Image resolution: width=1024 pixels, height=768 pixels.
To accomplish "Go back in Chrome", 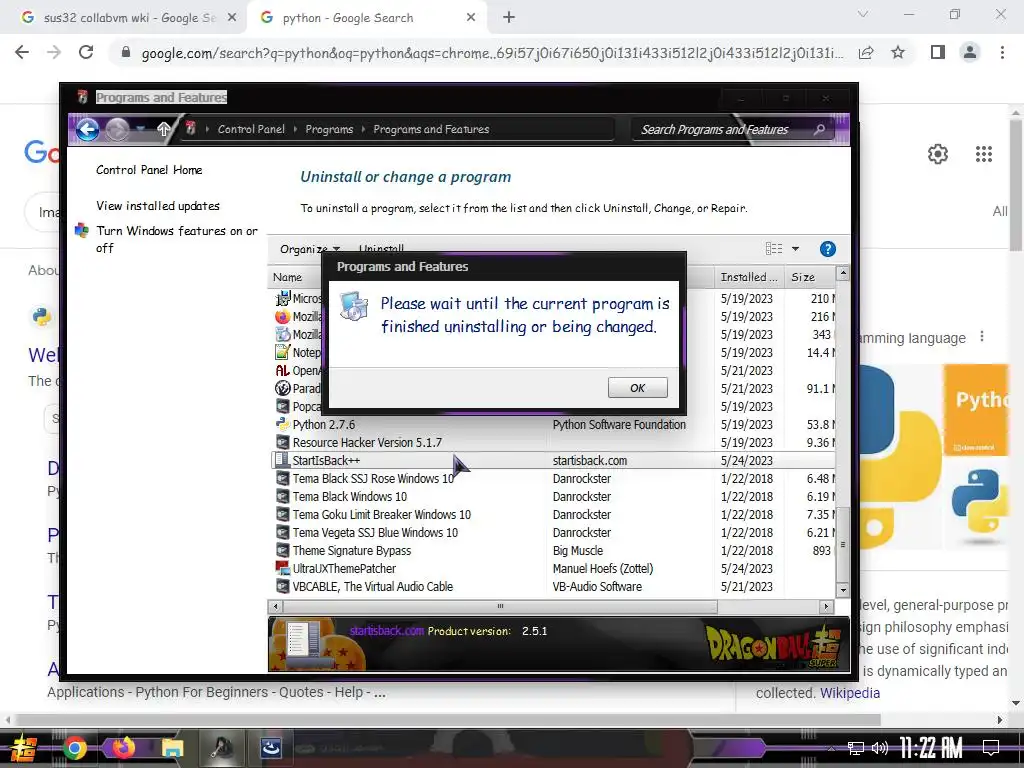I will pyautogui.click(x=22, y=52).
